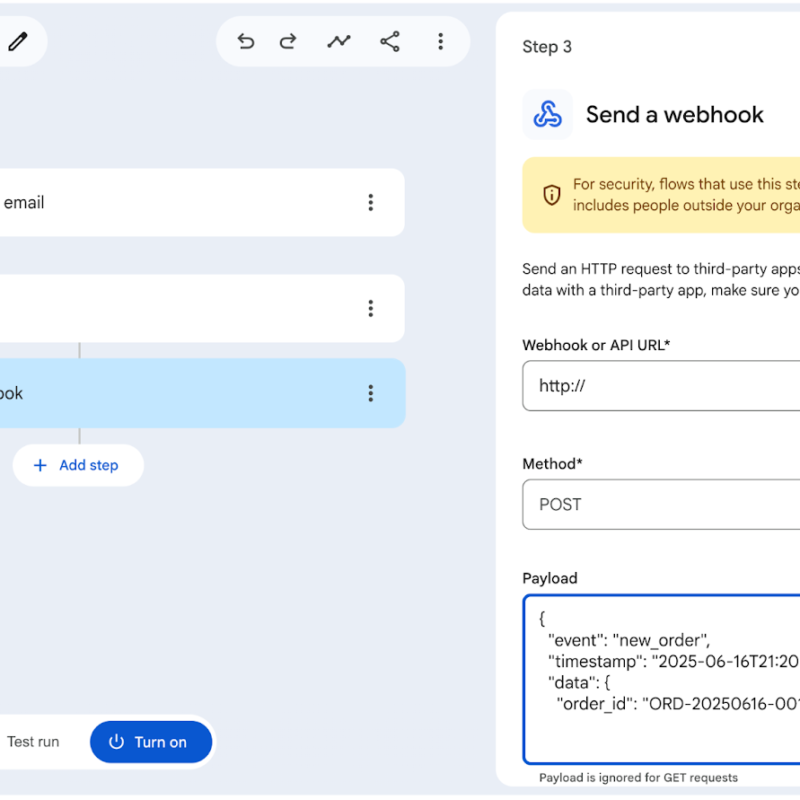
Task: Click the "Payload is ignored for GET requests" hint
Action: [x=638, y=778]
